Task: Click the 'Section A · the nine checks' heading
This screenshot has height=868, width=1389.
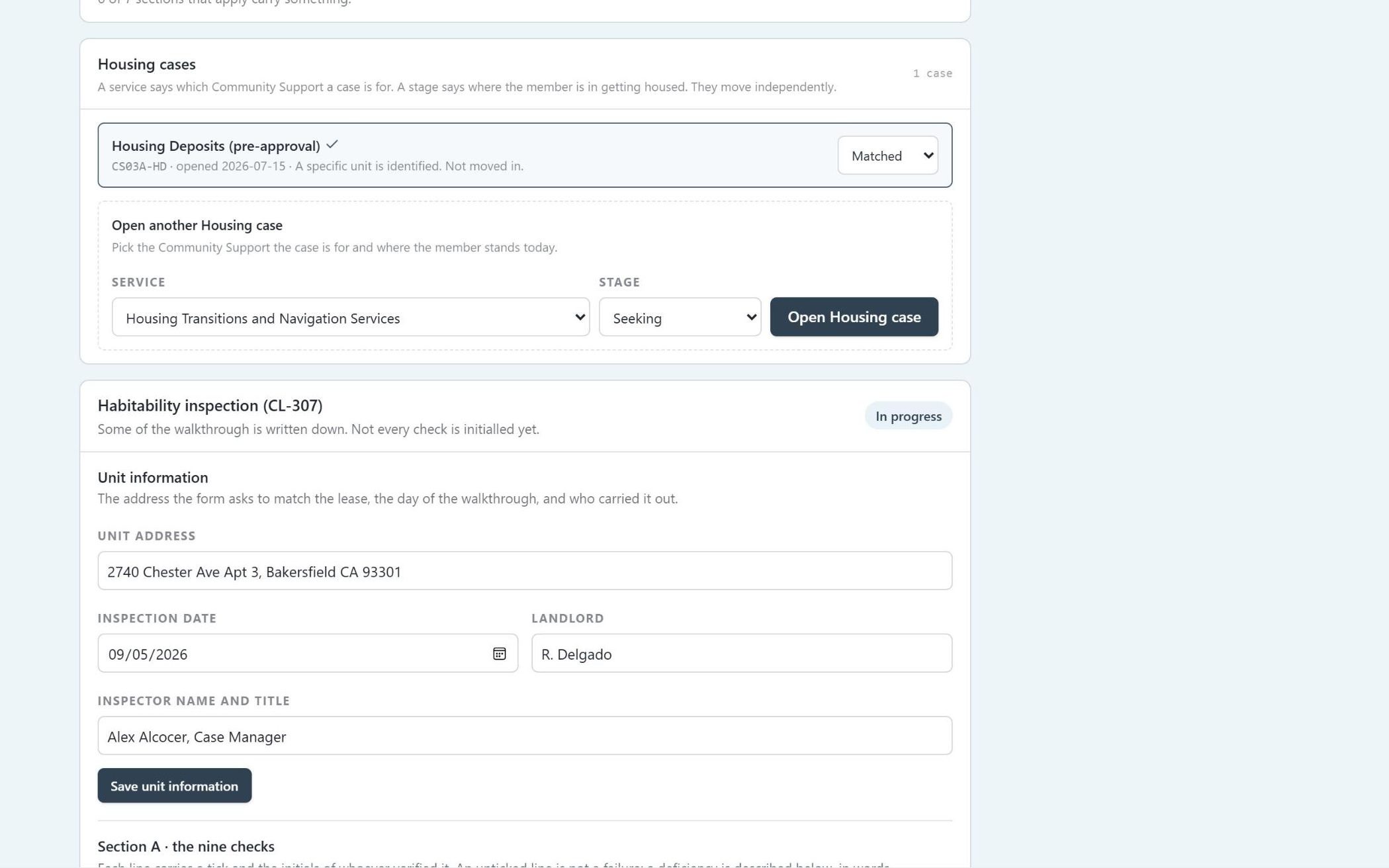Action: pyautogui.click(x=186, y=847)
